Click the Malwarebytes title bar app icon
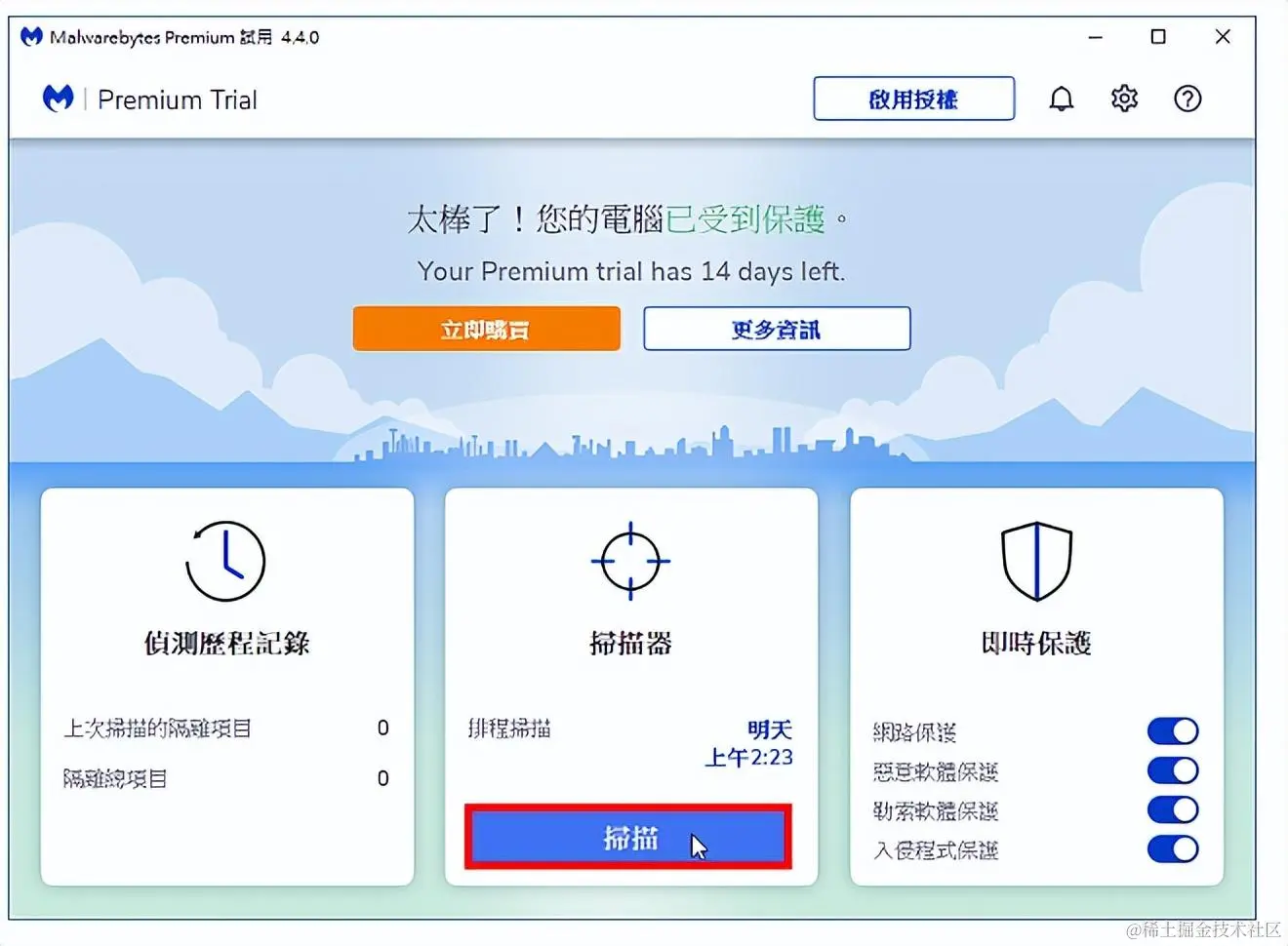This screenshot has width=1288, height=946. [x=31, y=37]
